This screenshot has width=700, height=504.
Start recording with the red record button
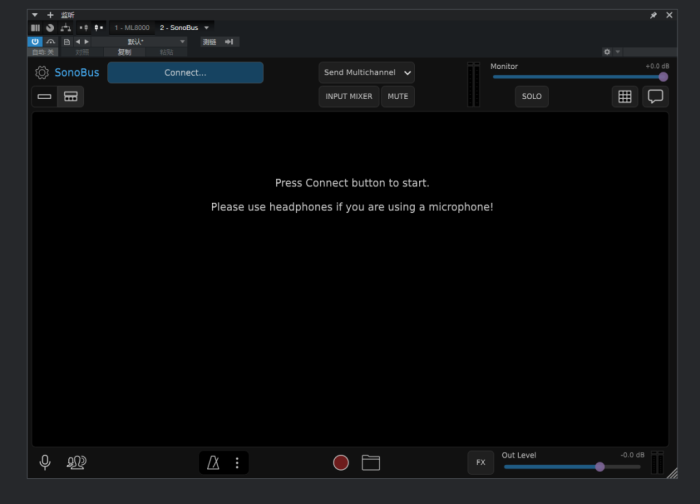(341, 462)
